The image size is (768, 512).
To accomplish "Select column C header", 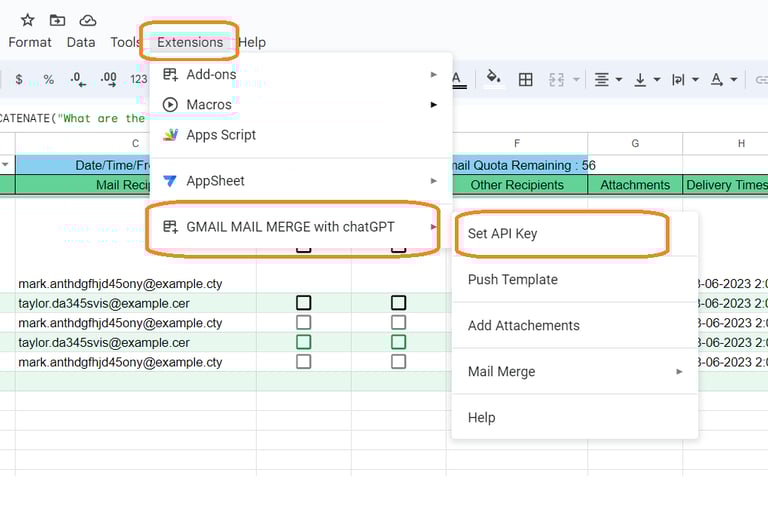I will pyautogui.click(x=136, y=144).
